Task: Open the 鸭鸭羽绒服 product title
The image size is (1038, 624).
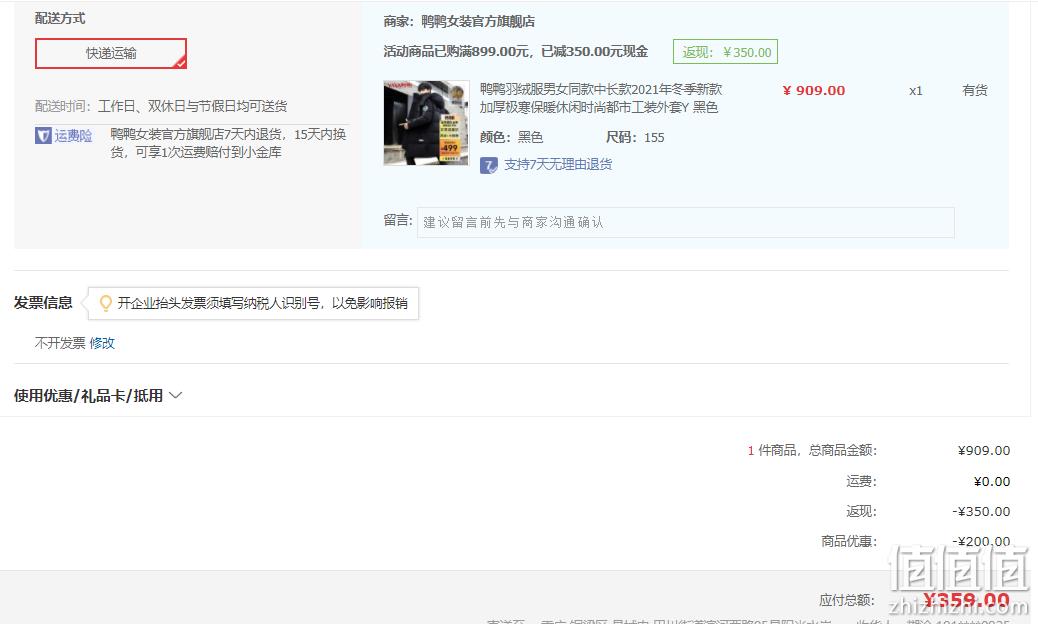Action: [x=600, y=98]
